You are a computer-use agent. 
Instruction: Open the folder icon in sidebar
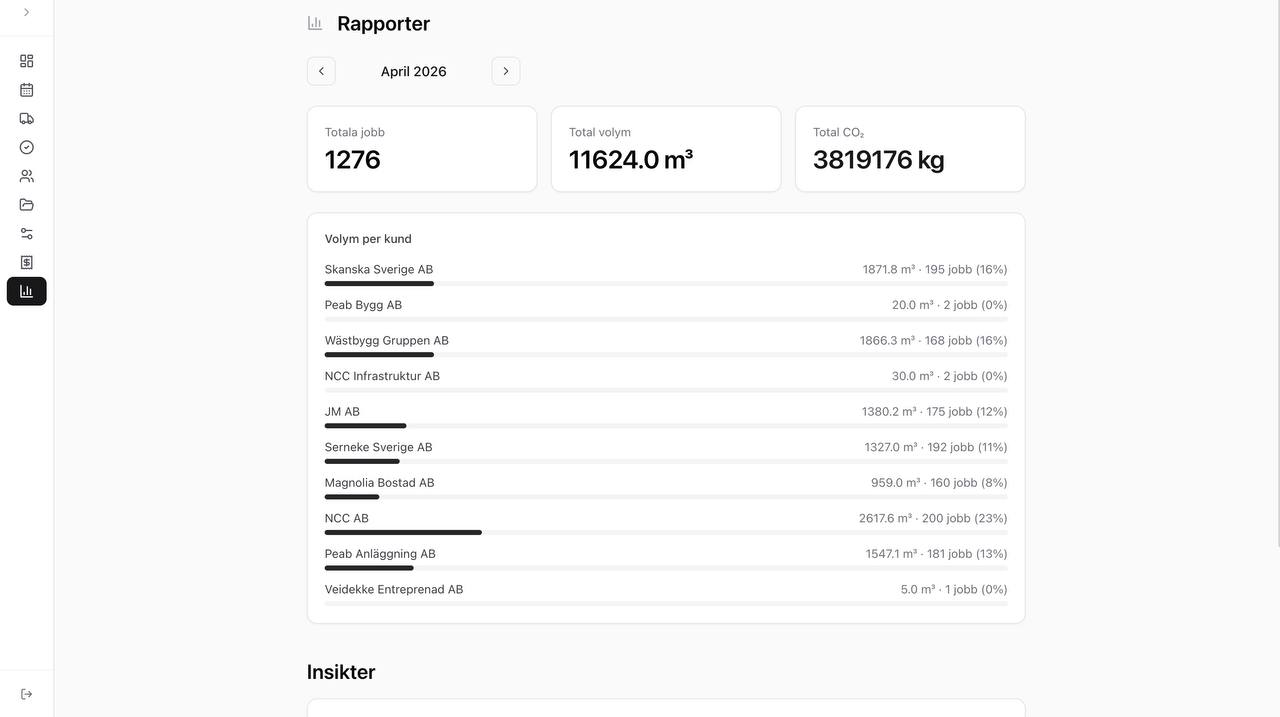(x=26, y=205)
